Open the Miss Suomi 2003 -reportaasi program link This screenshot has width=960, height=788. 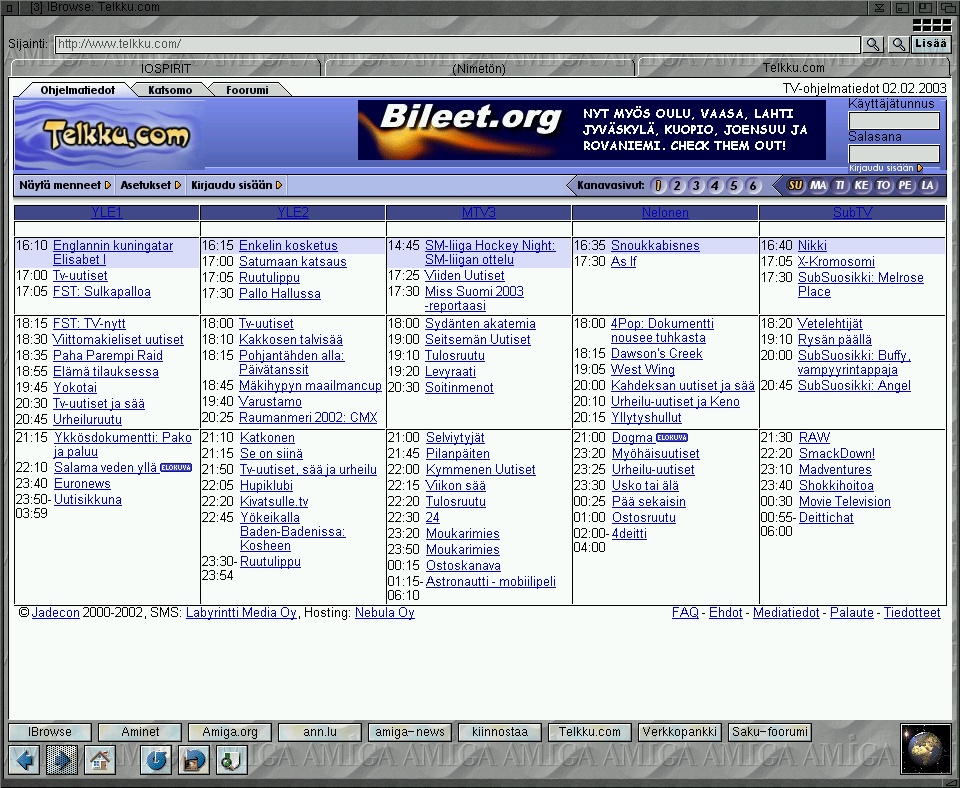coord(474,298)
